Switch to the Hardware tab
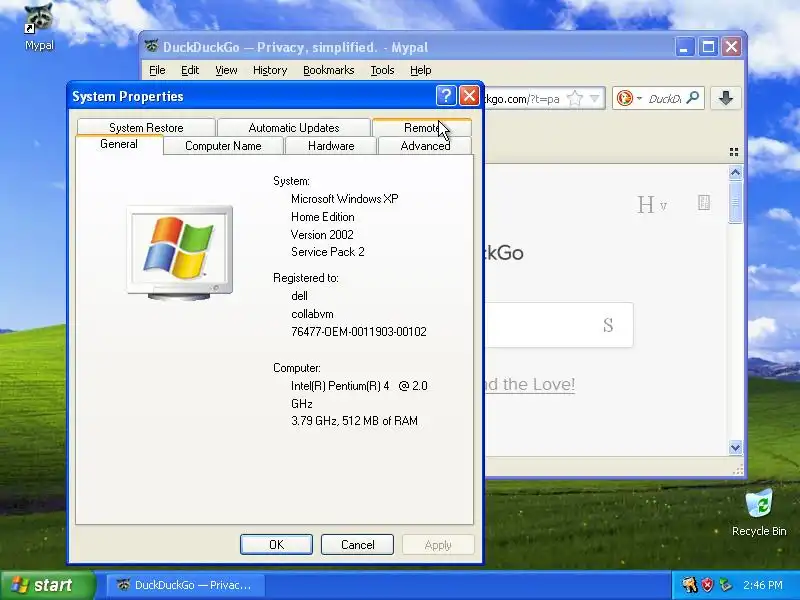 [331, 146]
